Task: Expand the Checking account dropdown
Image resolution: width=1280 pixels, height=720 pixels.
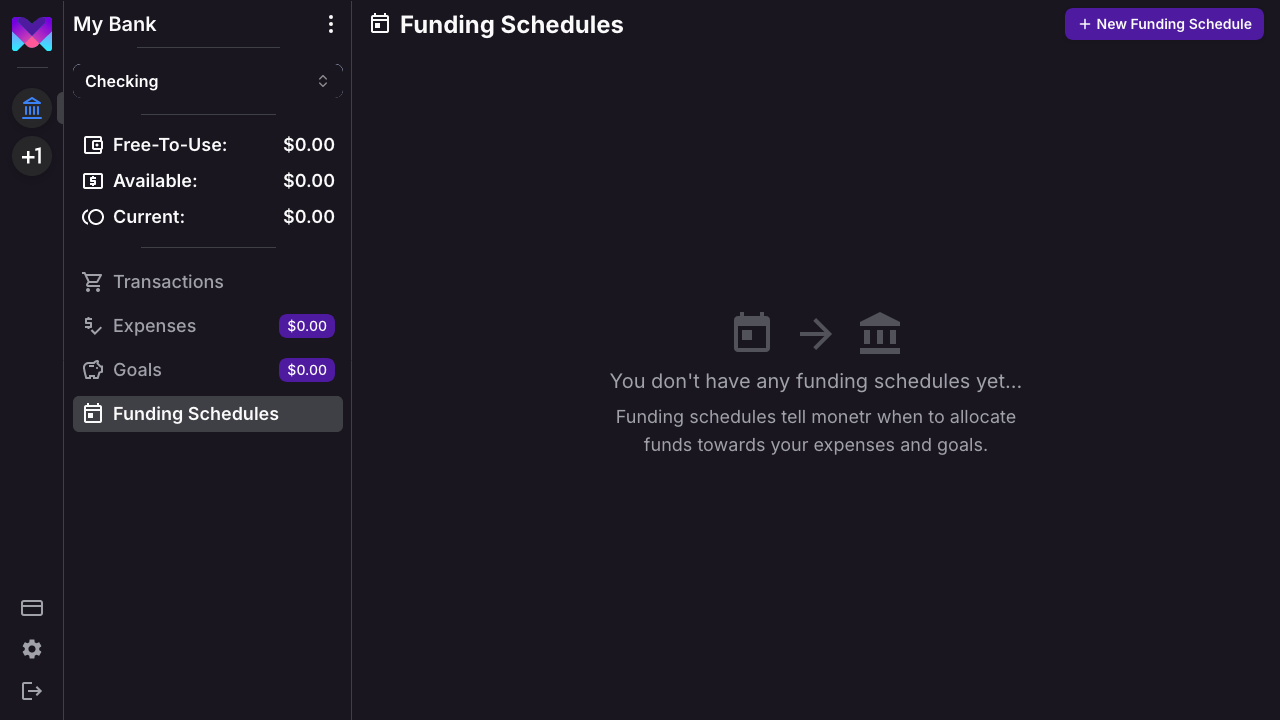Action: click(207, 81)
